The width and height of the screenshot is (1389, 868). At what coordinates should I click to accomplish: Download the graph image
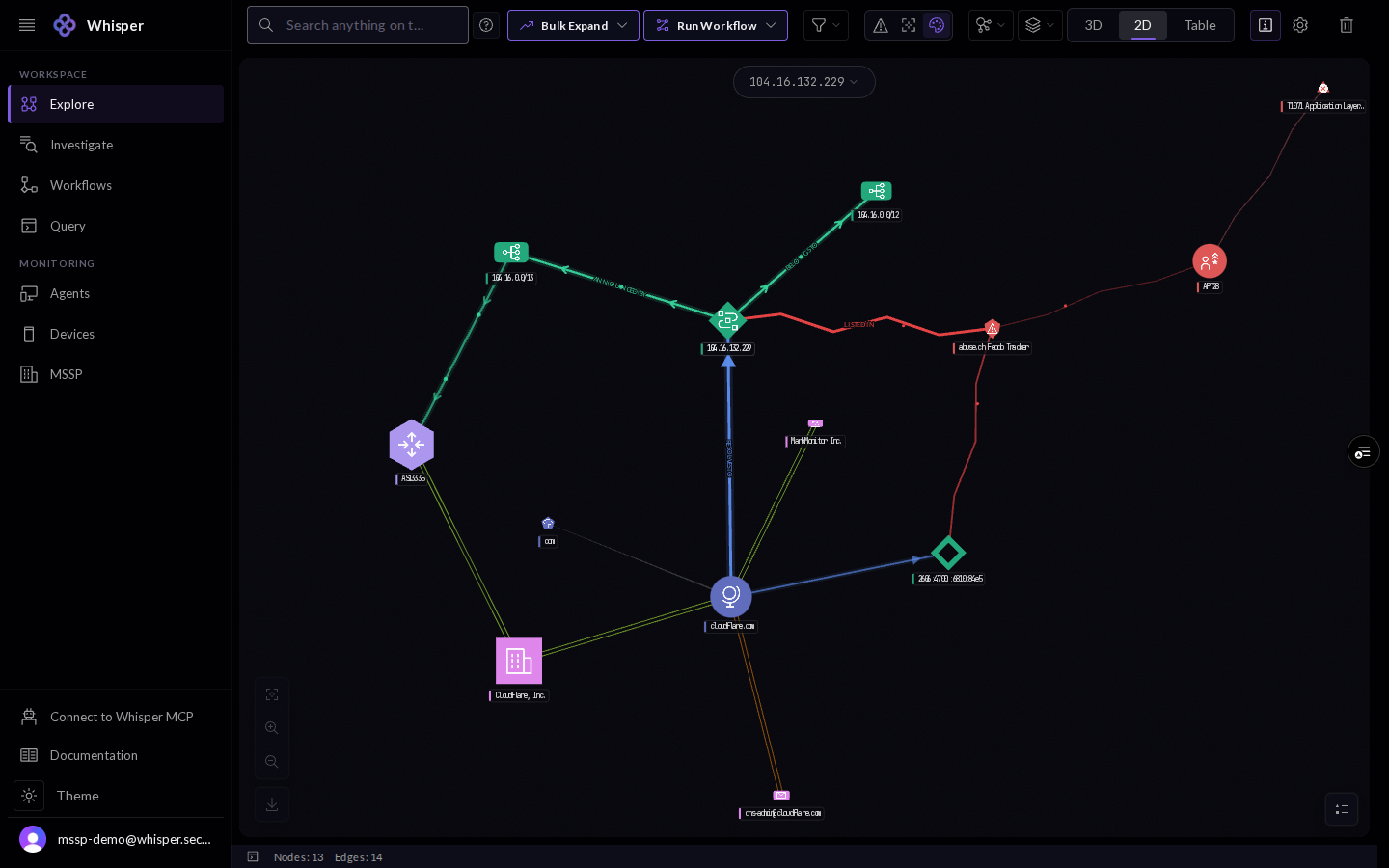272,804
